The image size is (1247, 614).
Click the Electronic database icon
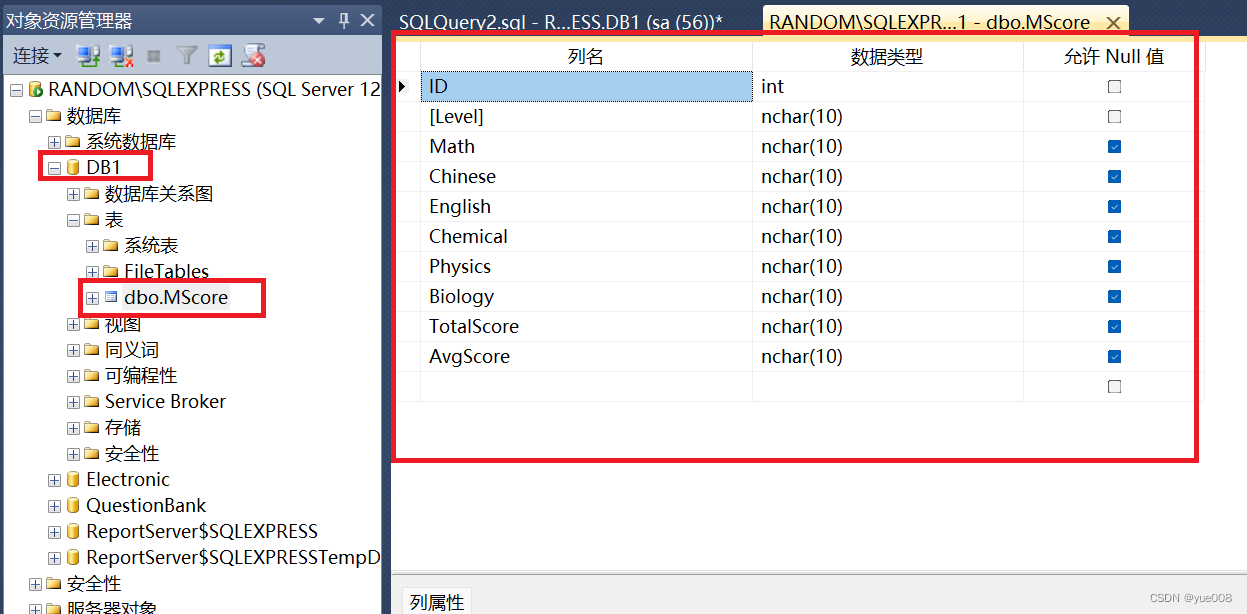tap(73, 479)
